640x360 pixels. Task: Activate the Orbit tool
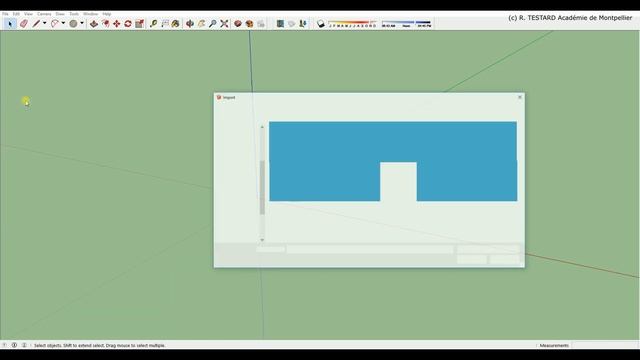point(190,24)
